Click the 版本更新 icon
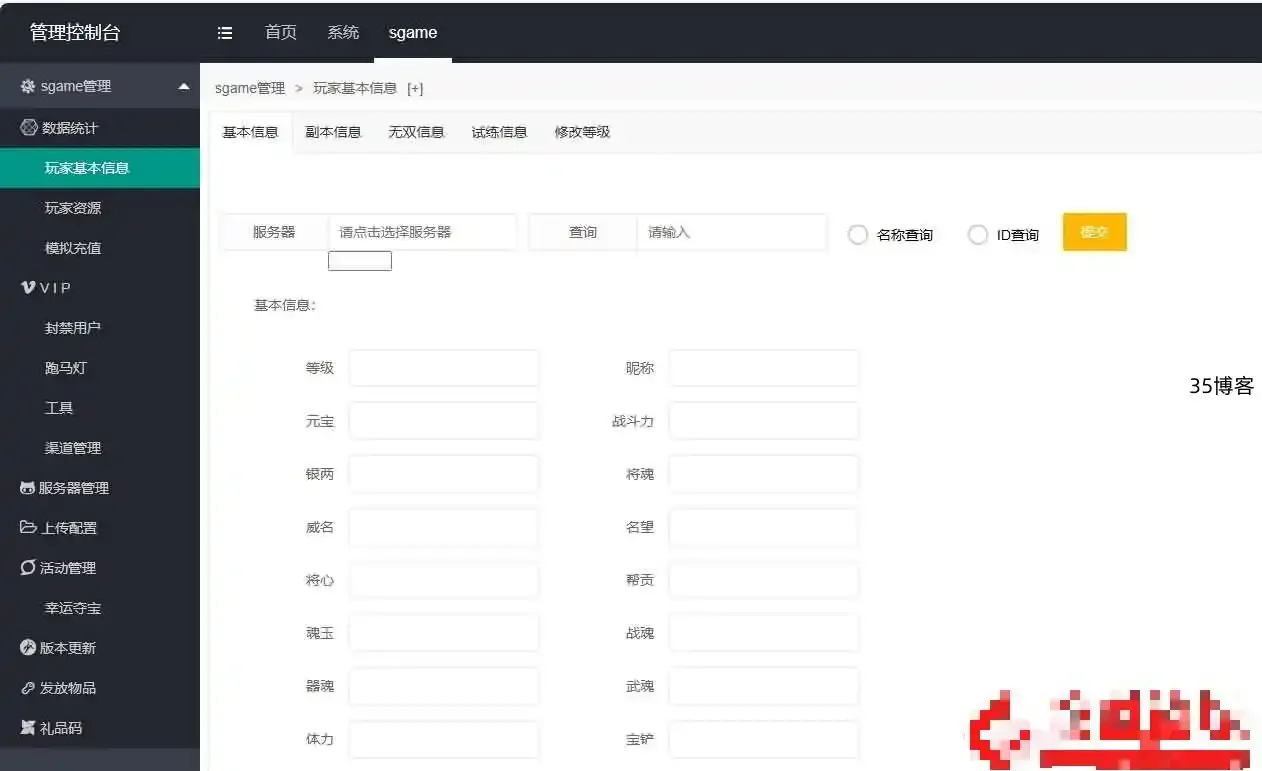The width and height of the screenshot is (1262, 771). click(x=28, y=647)
